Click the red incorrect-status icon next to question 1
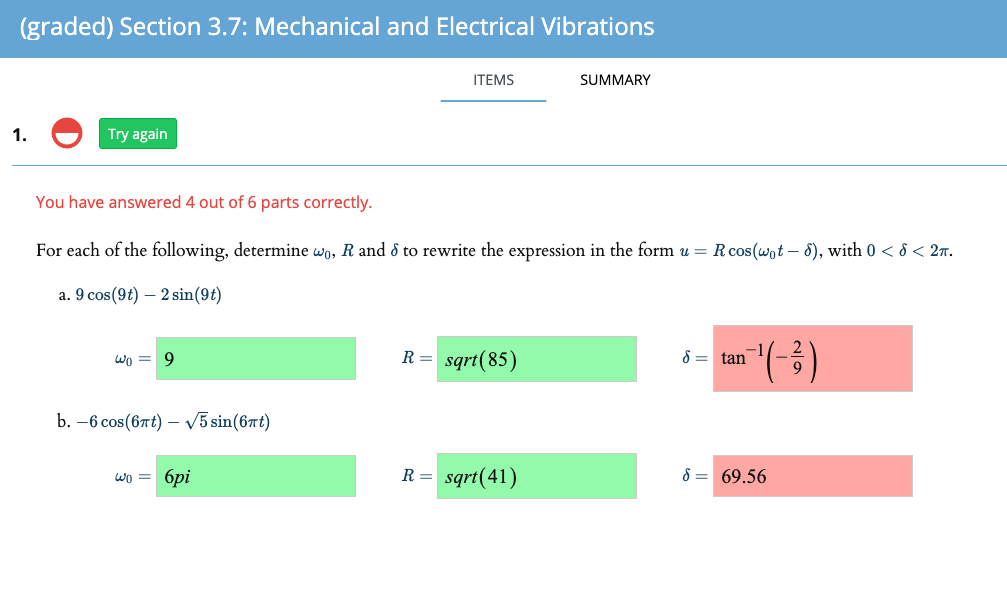This screenshot has height=591, width=1007. [x=66, y=131]
